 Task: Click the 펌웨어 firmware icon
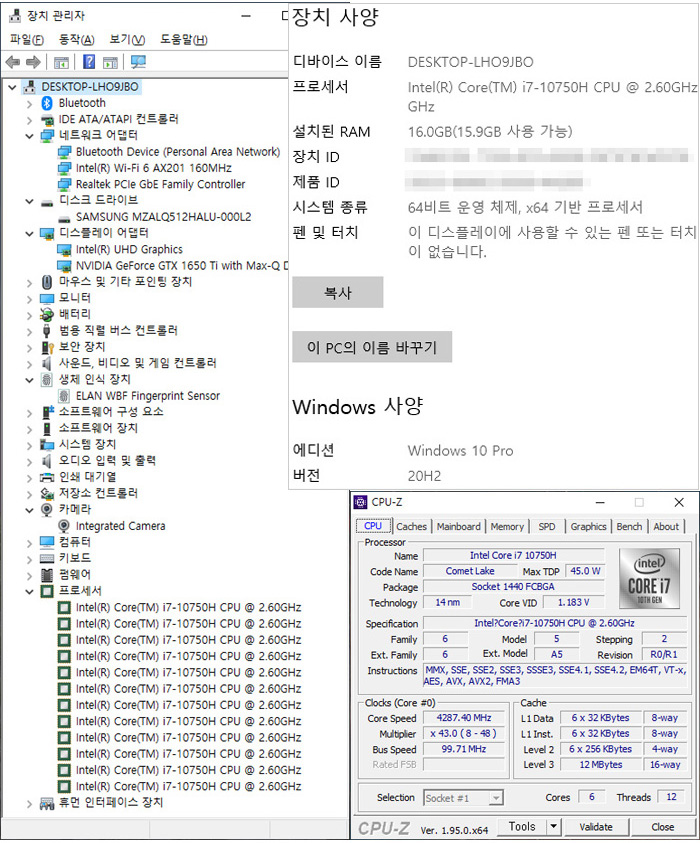47,575
